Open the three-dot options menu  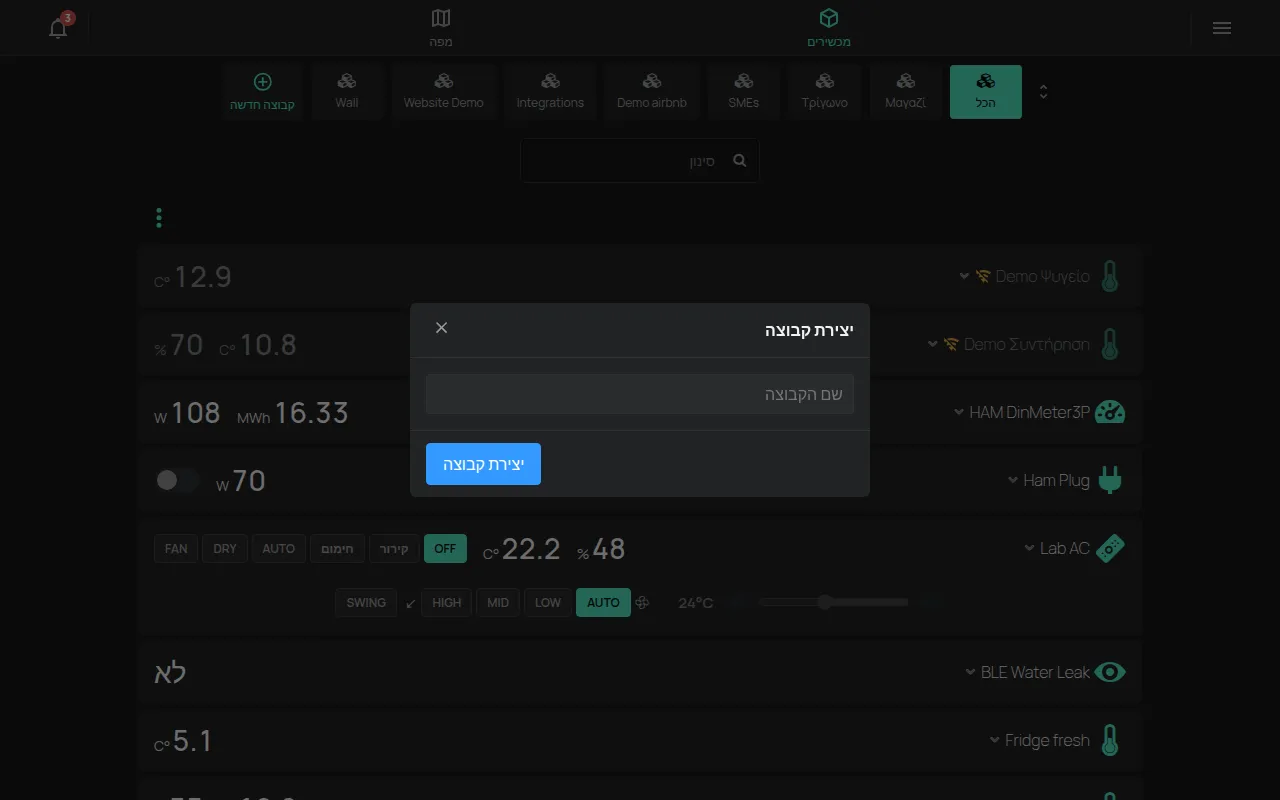coord(159,217)
